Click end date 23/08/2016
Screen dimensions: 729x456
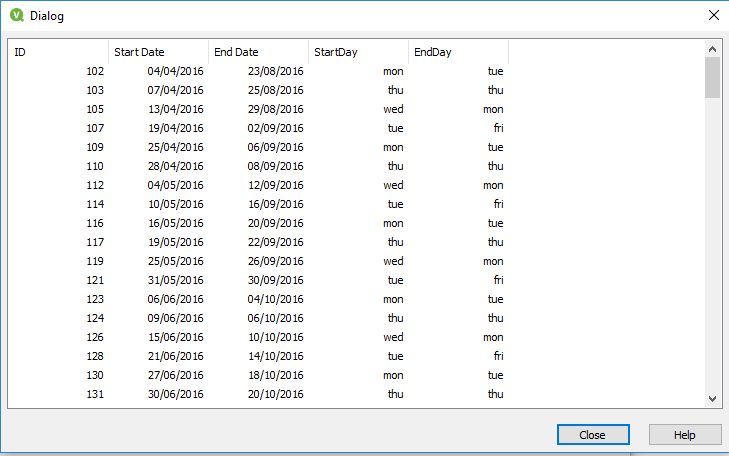pos(276,71)
